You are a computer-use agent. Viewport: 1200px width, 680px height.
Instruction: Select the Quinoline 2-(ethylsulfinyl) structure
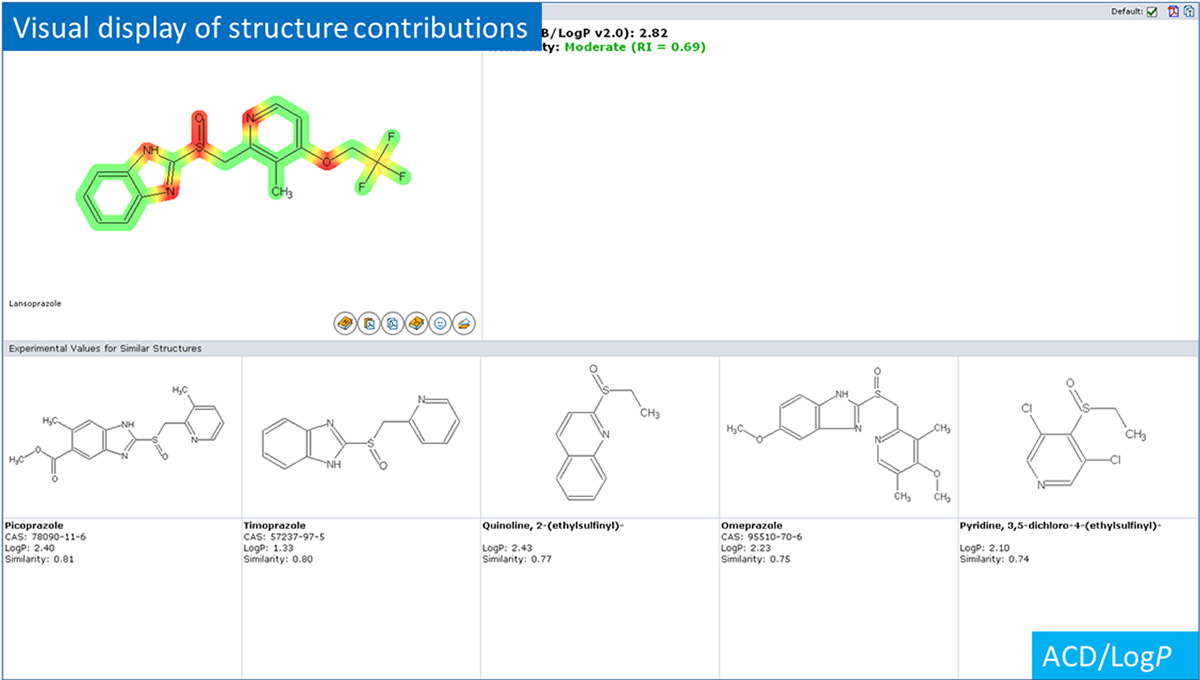point(600,437)
